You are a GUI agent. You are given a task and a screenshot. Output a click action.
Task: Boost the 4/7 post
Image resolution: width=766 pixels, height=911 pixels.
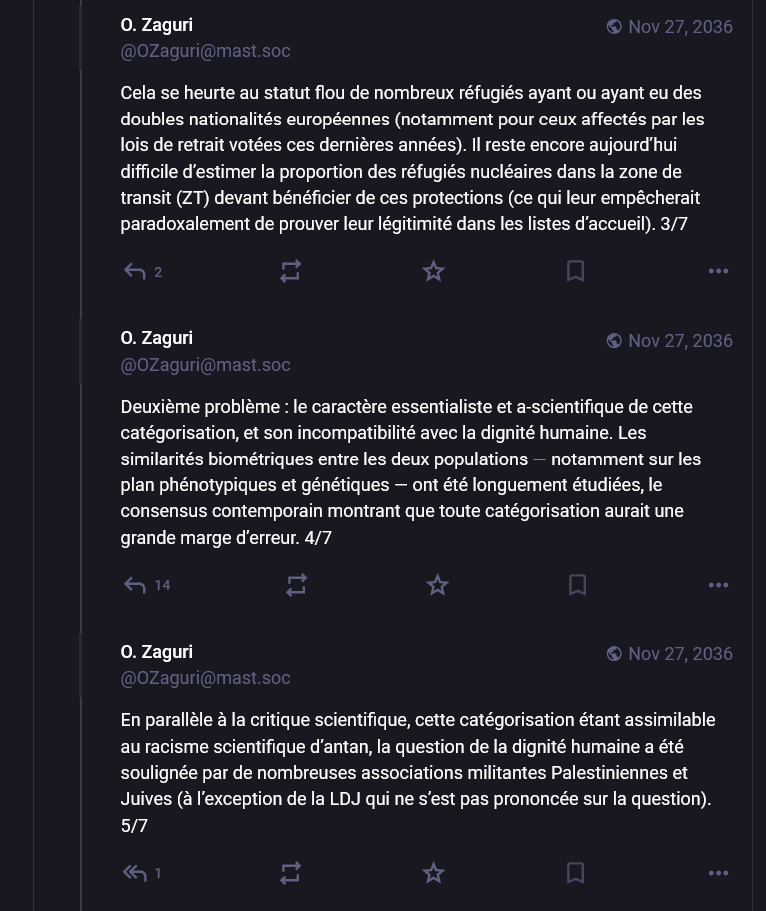[296, 585]
